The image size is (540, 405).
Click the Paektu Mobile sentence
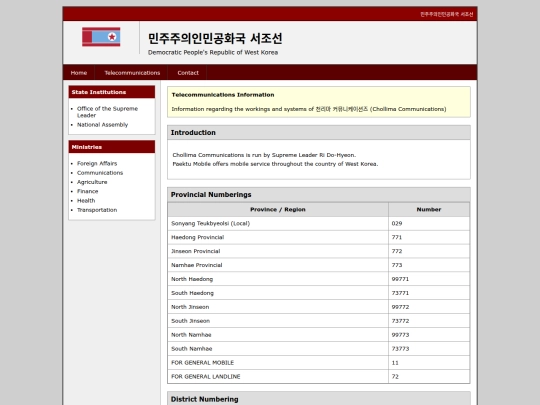275,164
